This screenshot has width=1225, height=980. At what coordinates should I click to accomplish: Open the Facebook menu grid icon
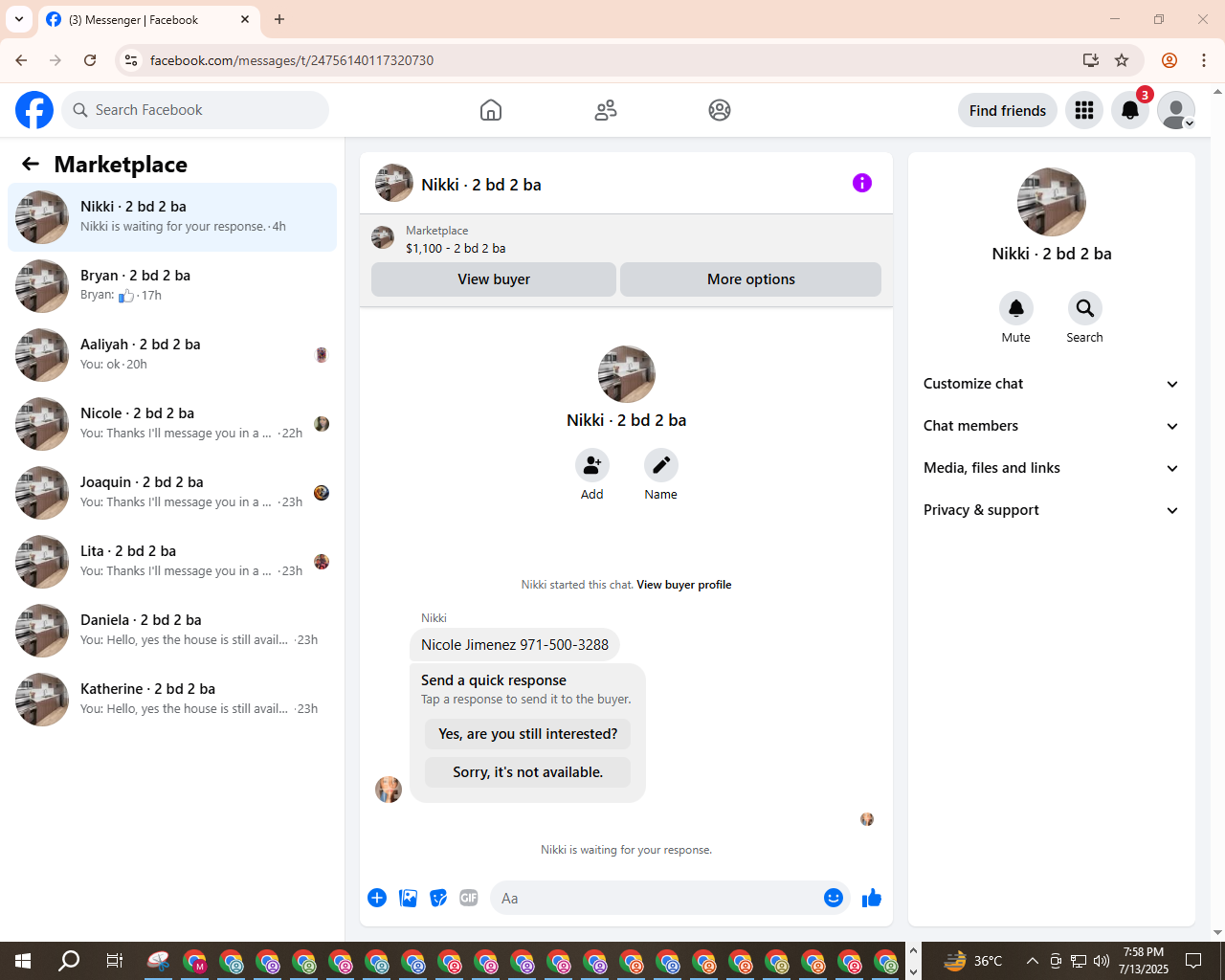pos(1084,110)
